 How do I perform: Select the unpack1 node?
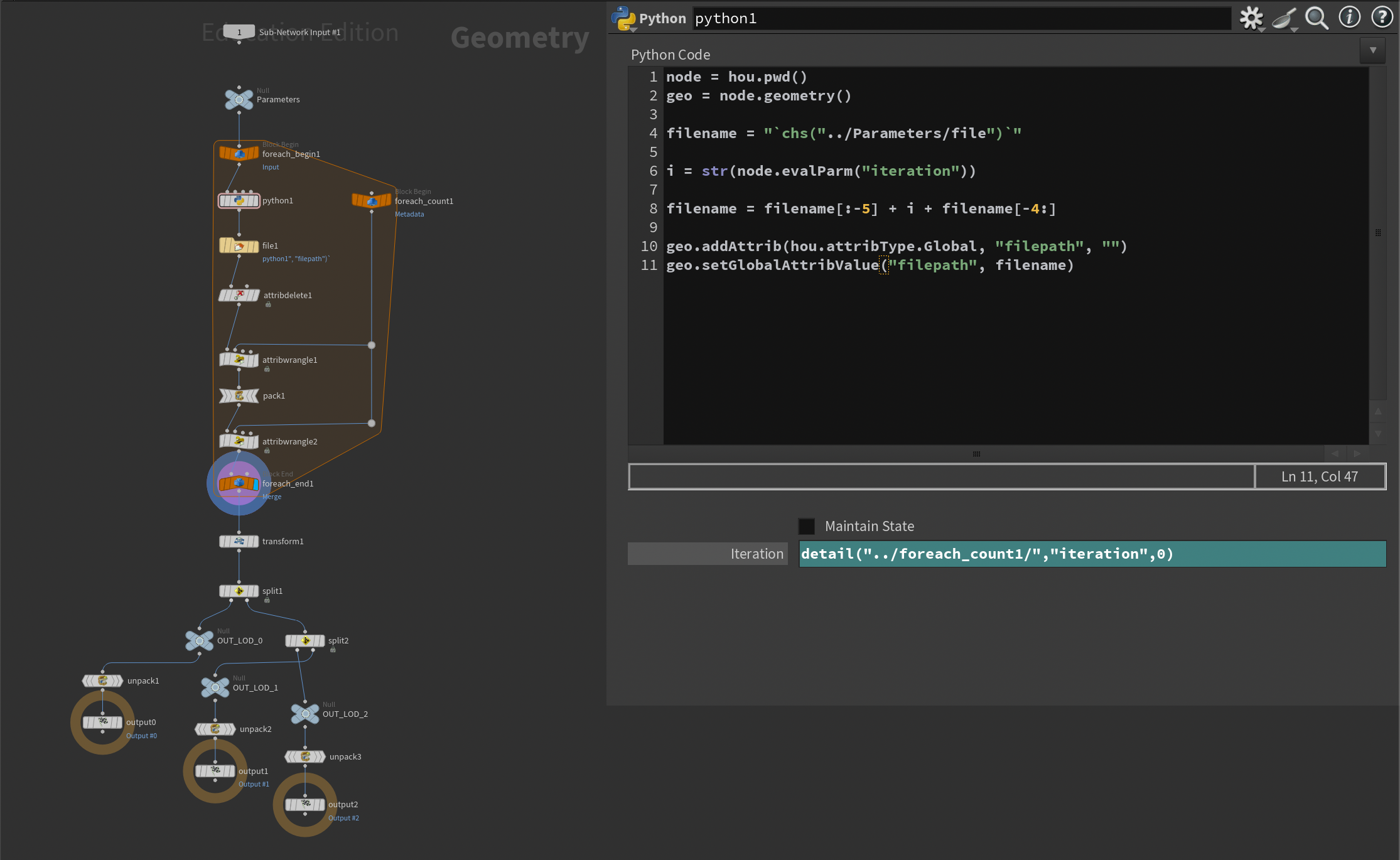[102, 680]
